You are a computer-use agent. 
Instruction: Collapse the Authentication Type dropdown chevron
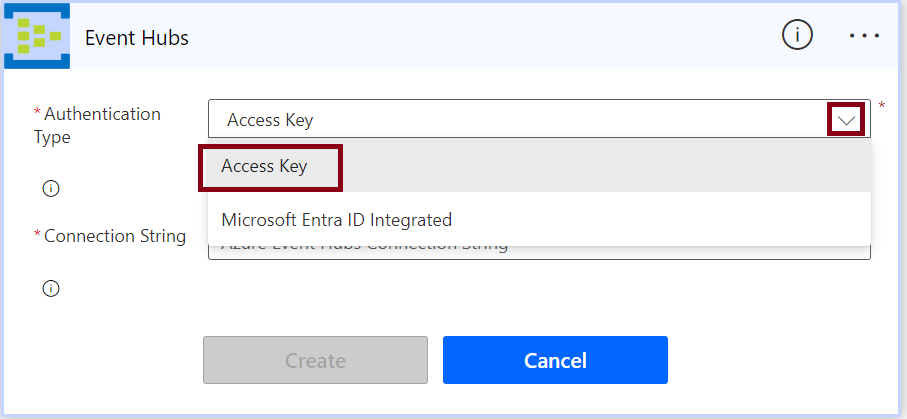click(x=846, y=120)
